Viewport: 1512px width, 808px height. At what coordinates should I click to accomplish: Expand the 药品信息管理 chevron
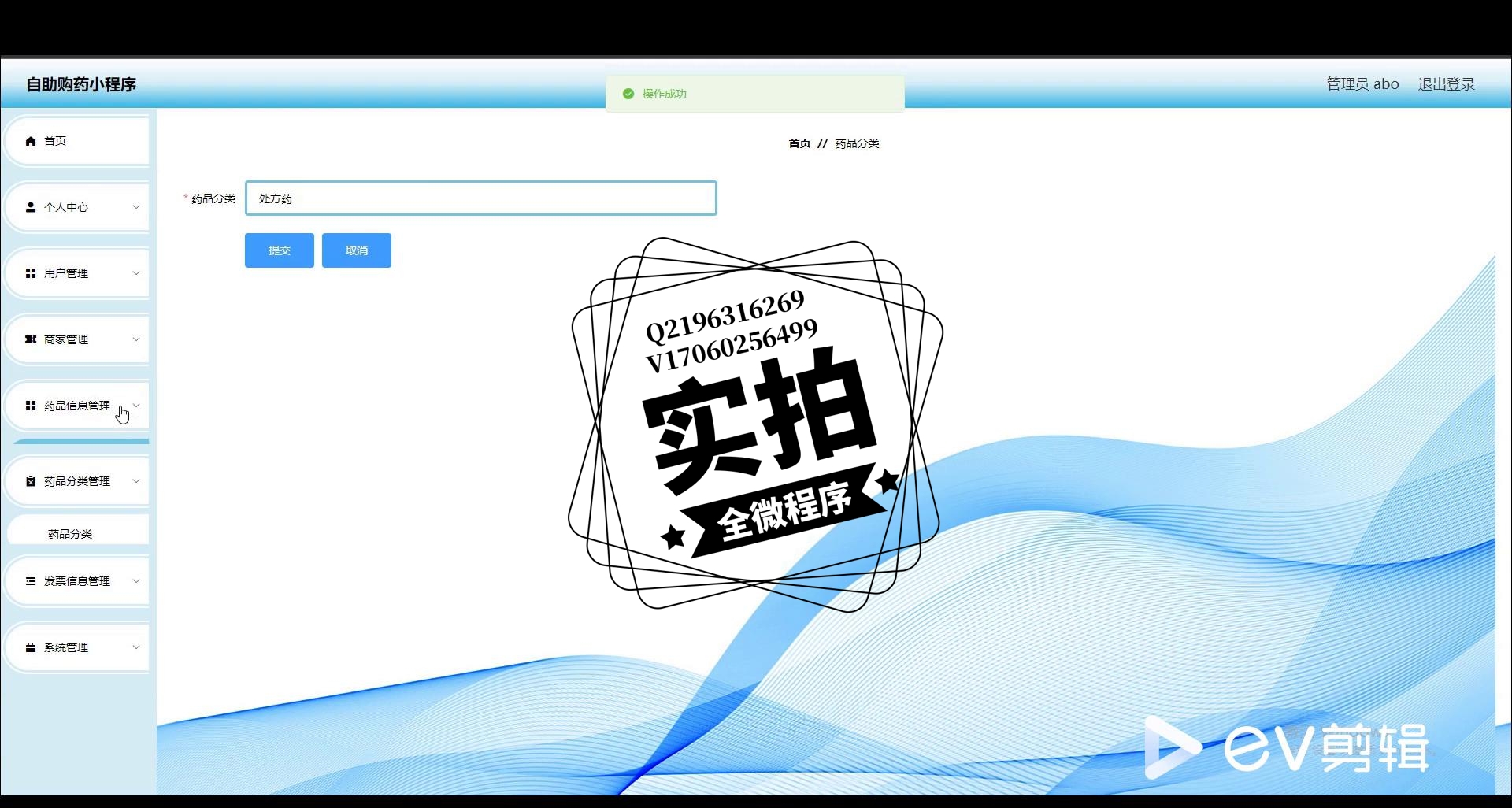click(136, 406)
